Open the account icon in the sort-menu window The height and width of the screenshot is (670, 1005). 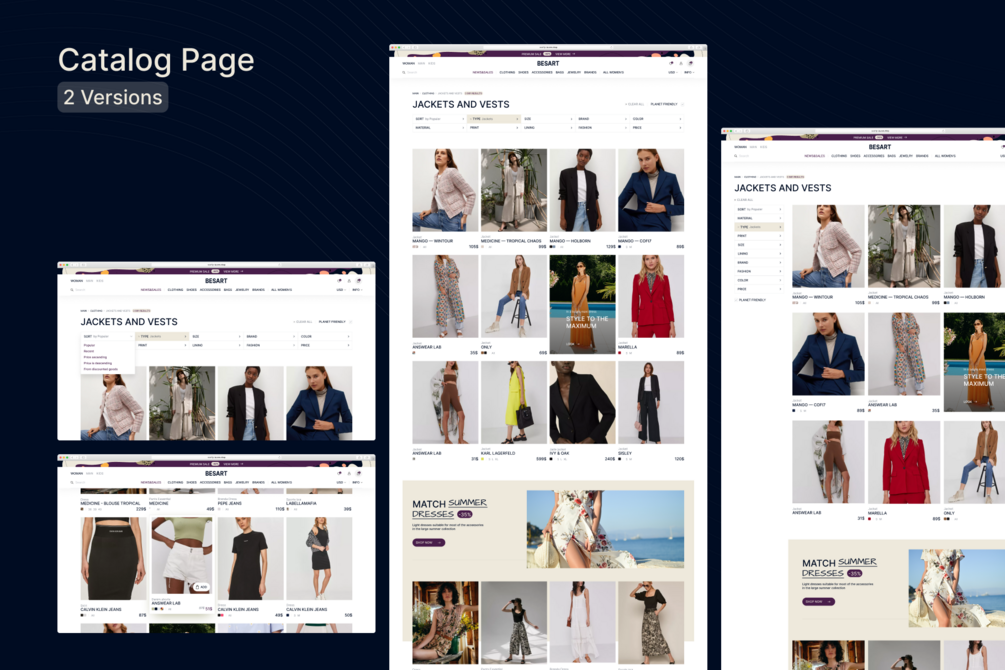tap(349, 281)
